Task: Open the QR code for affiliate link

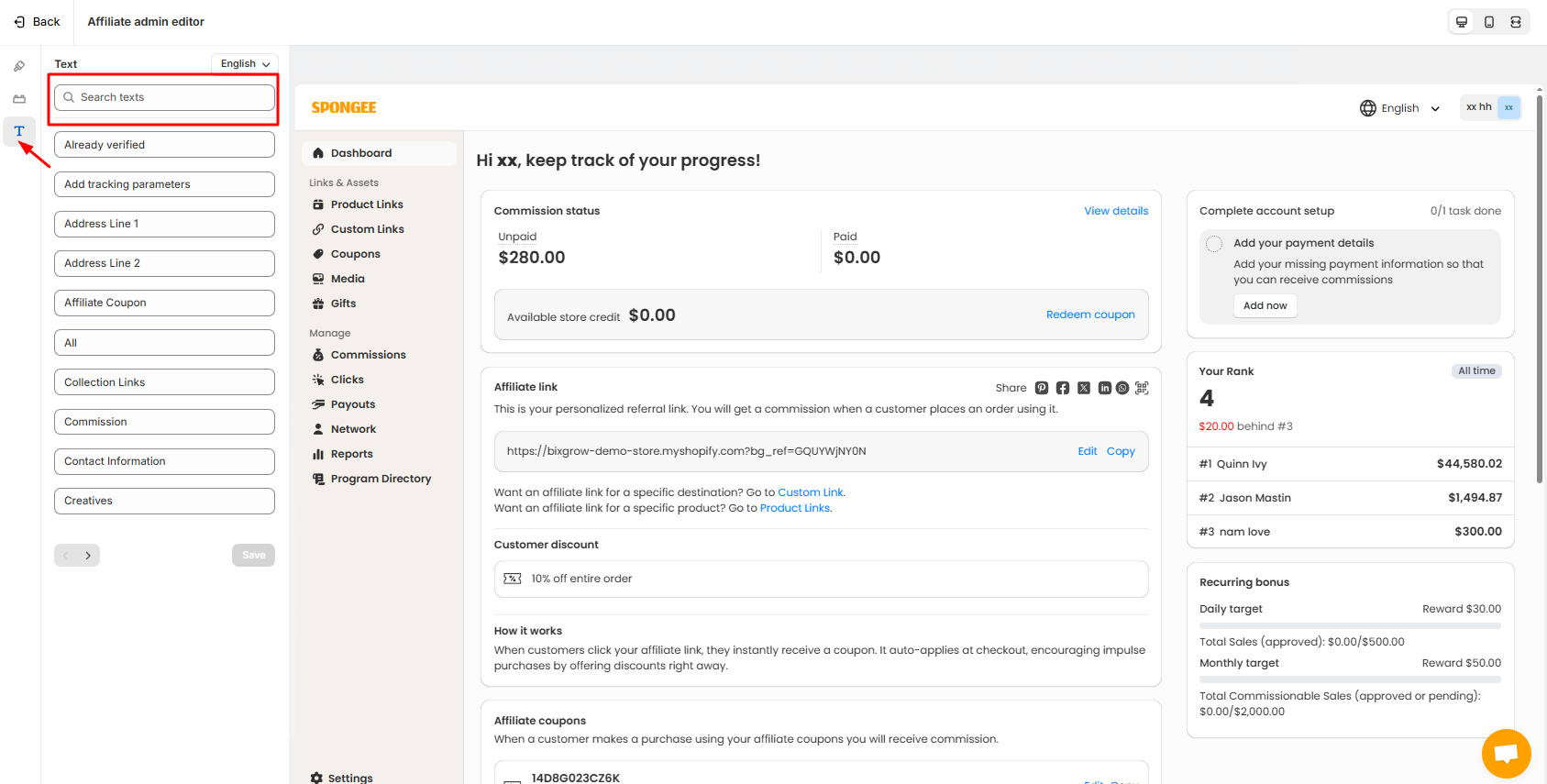Action: 1142,388
